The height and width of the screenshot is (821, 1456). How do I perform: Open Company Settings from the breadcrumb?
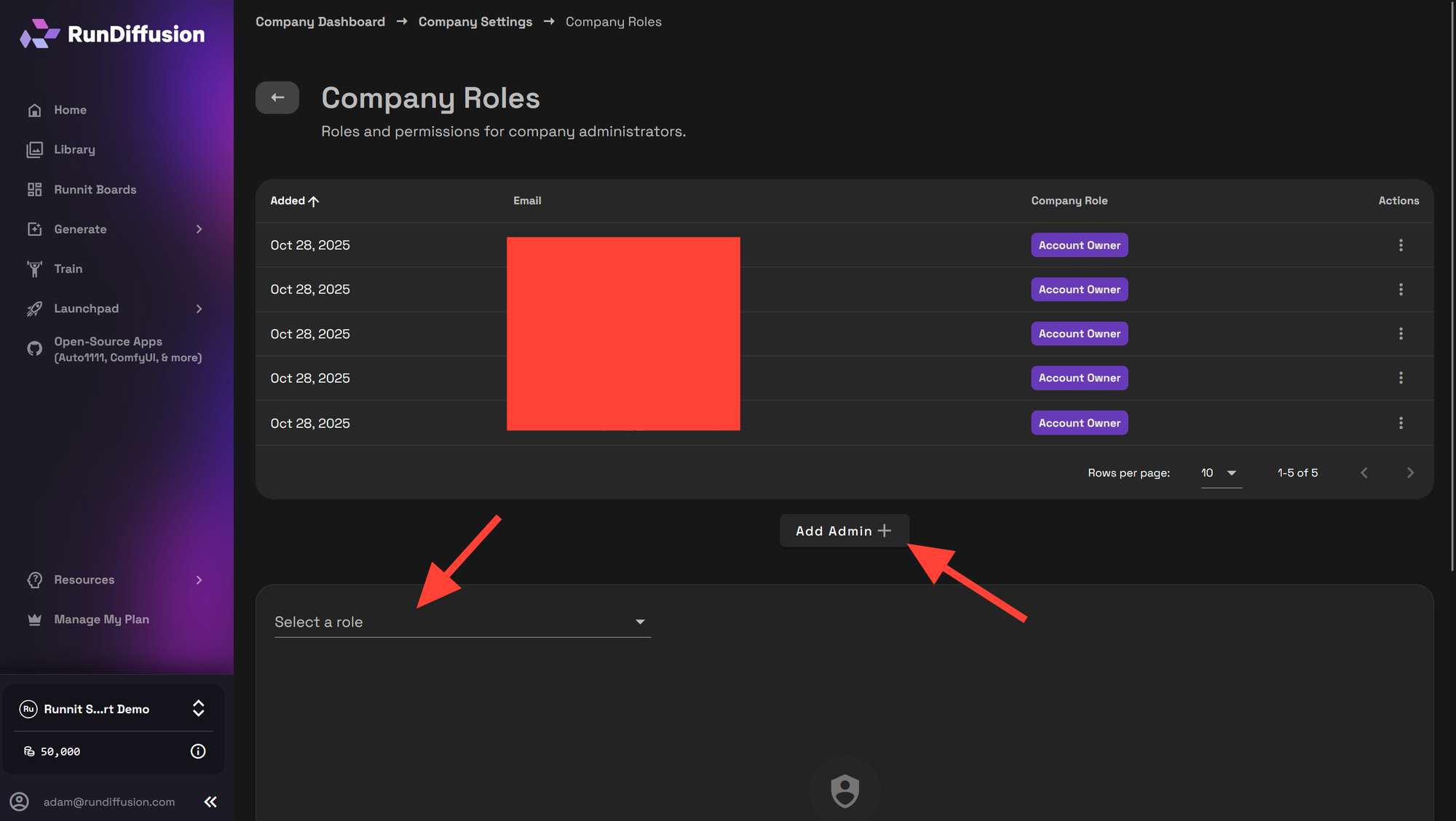pyautogui.click(x=475, y=21)
